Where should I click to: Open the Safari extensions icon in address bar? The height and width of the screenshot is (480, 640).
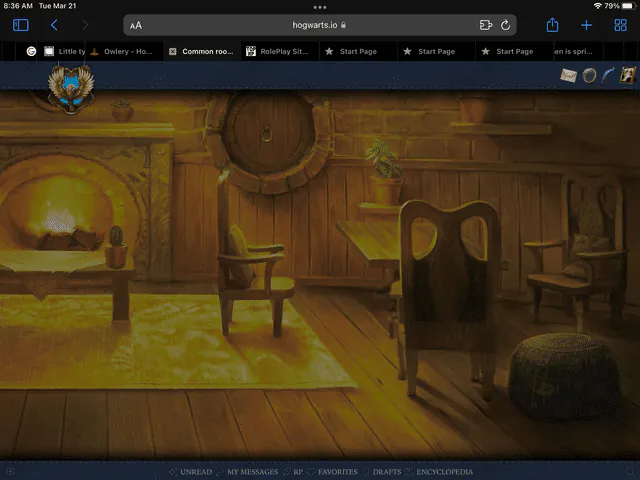pos(486,25)
